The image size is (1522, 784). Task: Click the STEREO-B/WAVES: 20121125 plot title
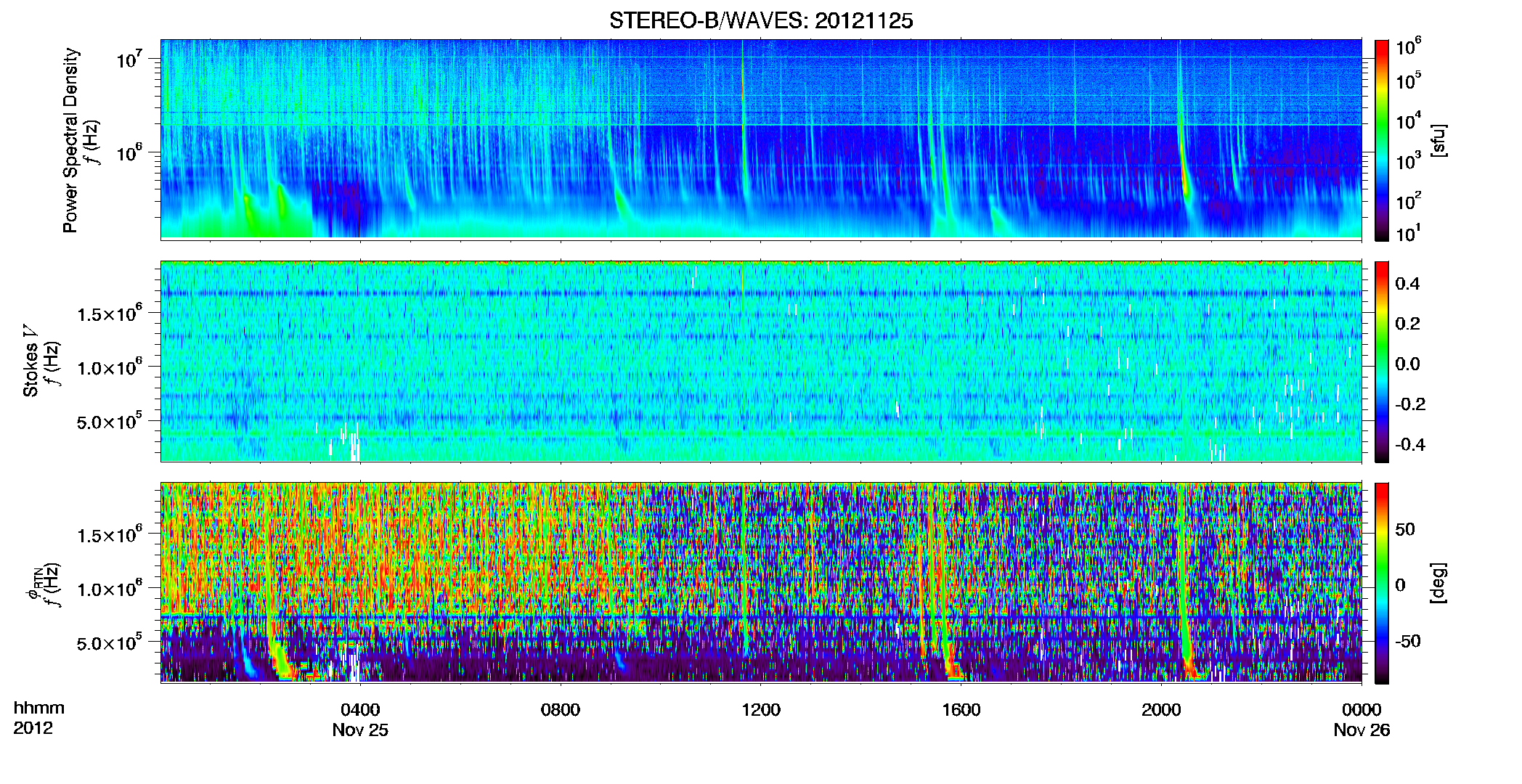pyautogui.click(x=761, y=20)
